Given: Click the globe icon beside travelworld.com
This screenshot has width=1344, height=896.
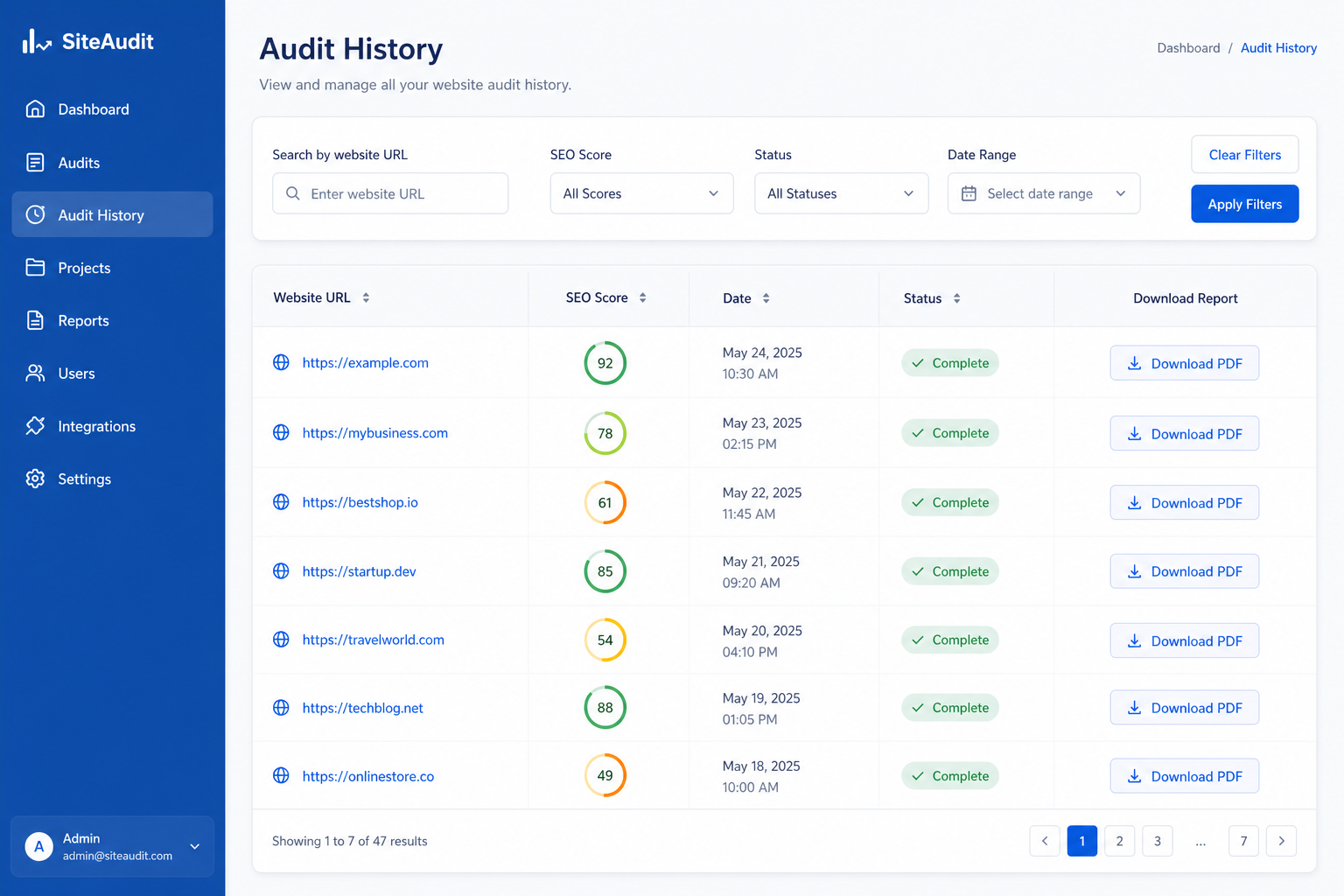Looking at the screenshot, I should (x=281, y=640).
